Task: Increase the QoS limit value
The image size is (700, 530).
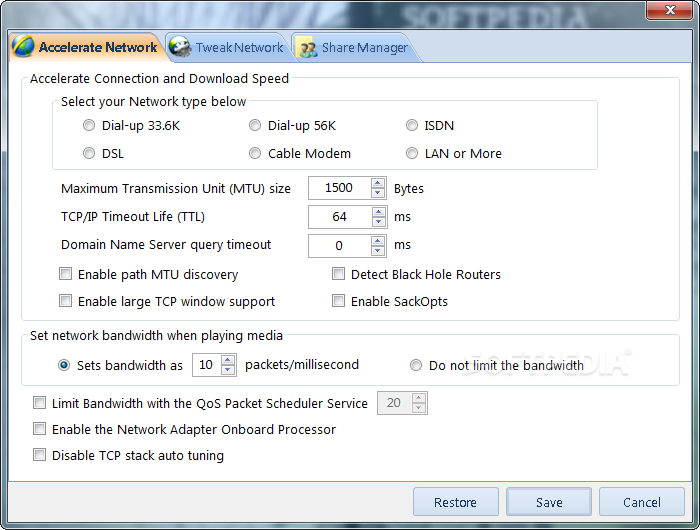Action: (x=419, y=398)
